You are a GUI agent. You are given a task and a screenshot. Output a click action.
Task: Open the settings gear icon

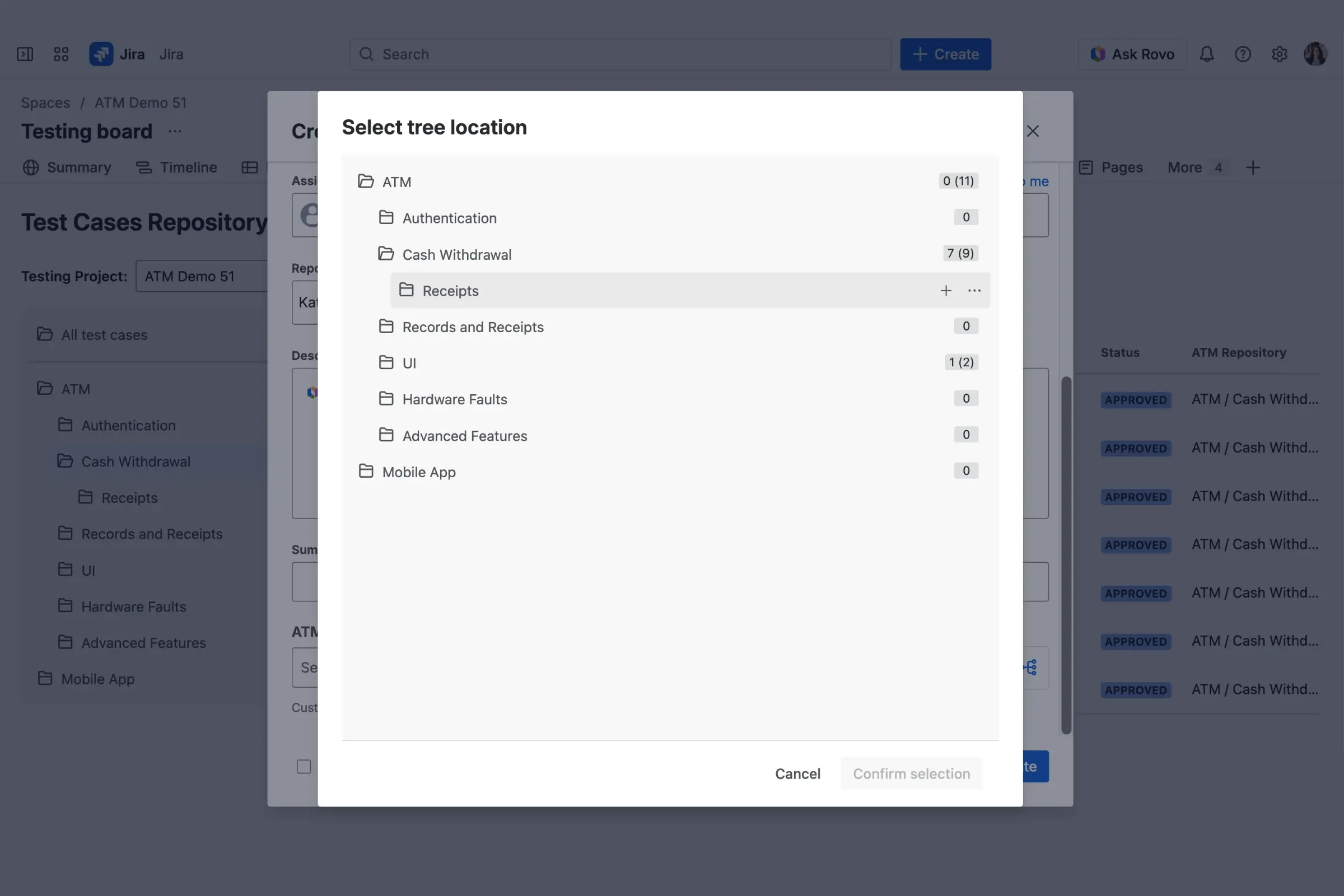point(1280,54)
